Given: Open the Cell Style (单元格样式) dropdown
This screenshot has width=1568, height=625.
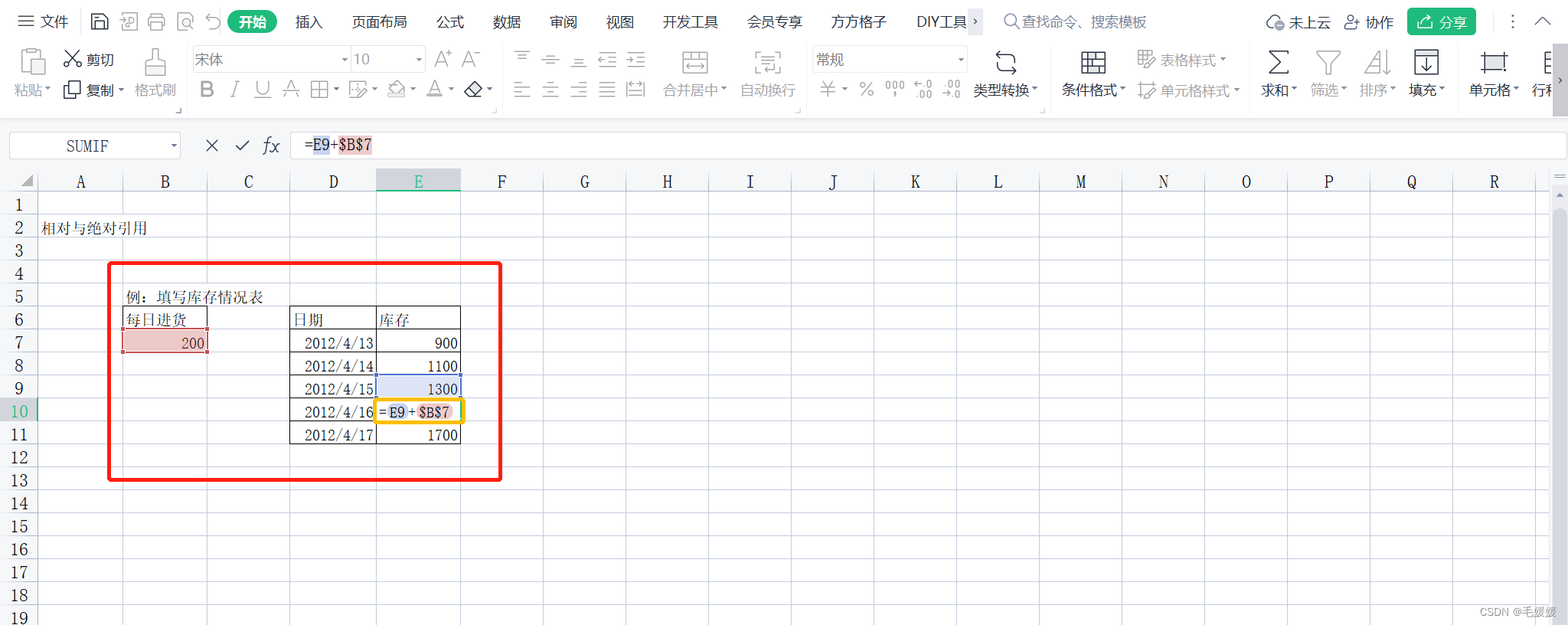Looking at the screenshot, I should (x=1189, y=90).
